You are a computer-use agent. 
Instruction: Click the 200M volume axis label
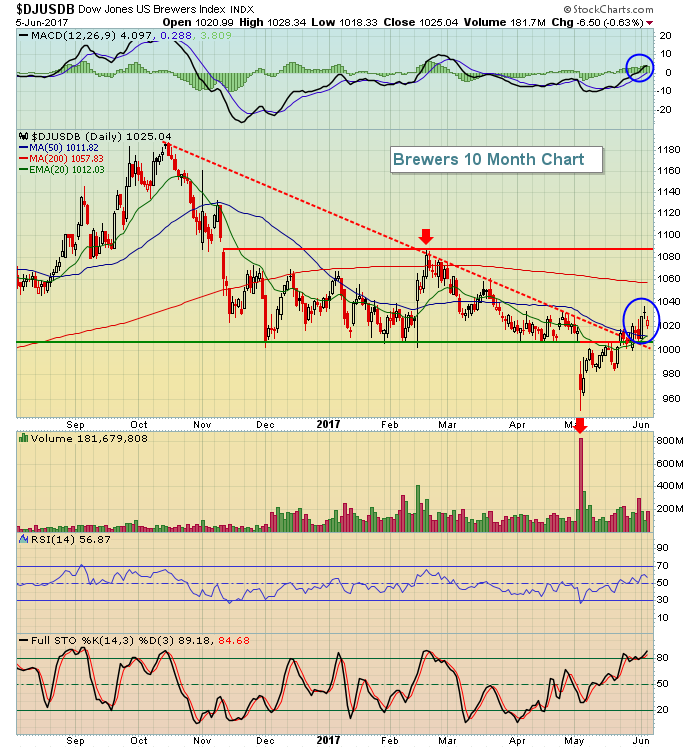pyautogui.click(x=670, y=509)
